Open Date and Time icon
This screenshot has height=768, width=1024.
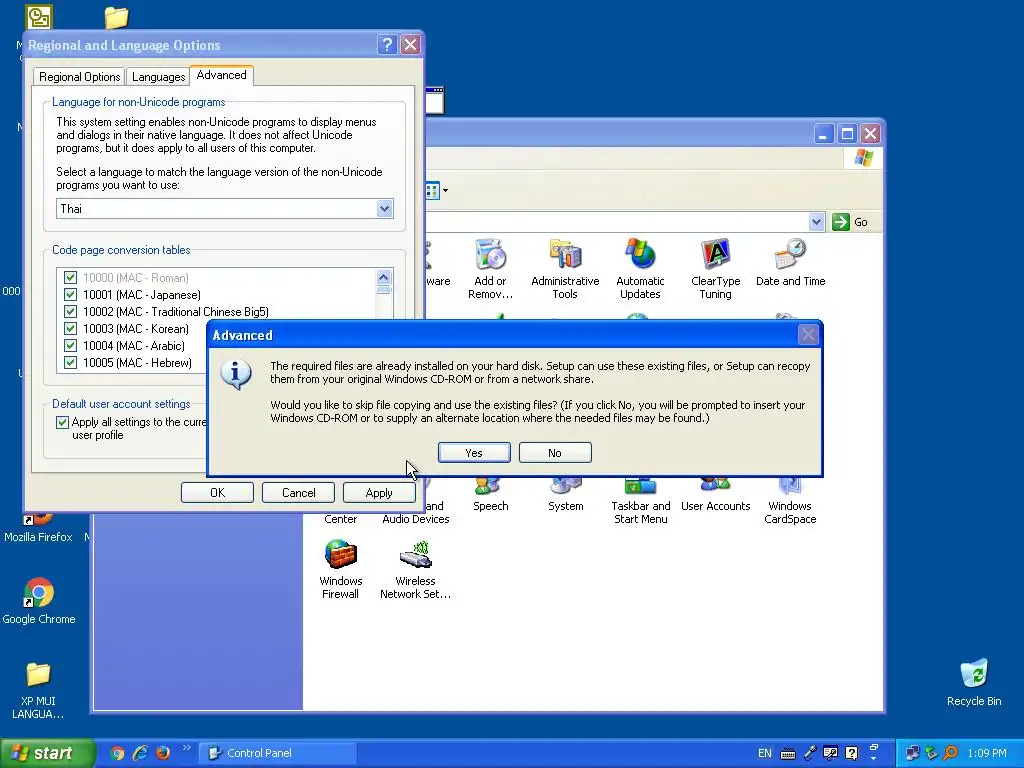[x=791, y=263]
